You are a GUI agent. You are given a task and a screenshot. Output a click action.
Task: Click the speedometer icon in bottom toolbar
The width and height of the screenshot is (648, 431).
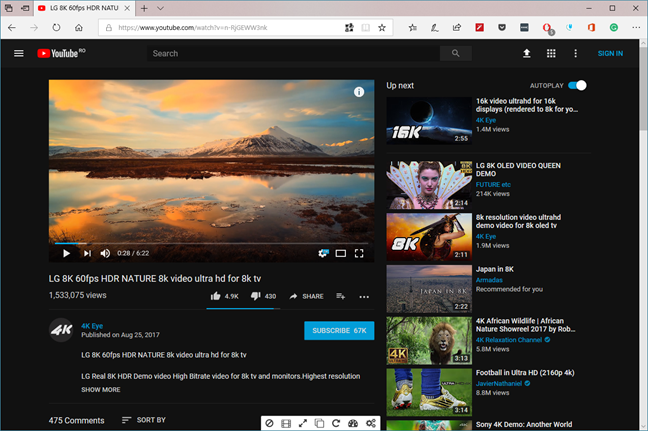[x=353, y=423]
